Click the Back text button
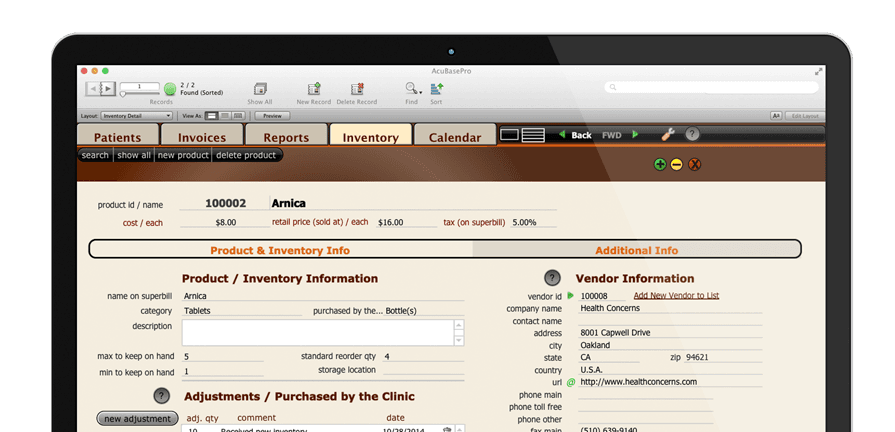895x432 pixels. 582,135
